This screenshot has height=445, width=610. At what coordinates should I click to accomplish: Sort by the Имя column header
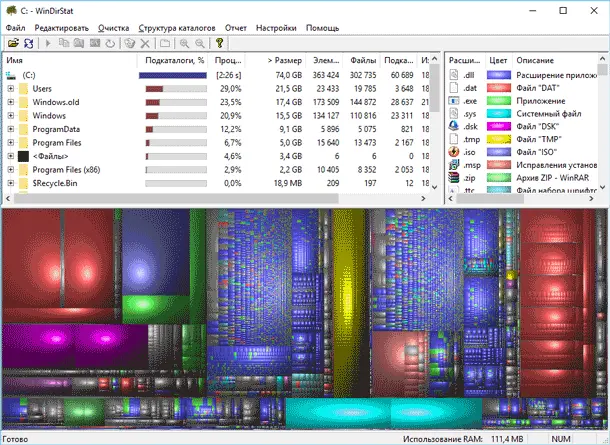coord(70,60)
